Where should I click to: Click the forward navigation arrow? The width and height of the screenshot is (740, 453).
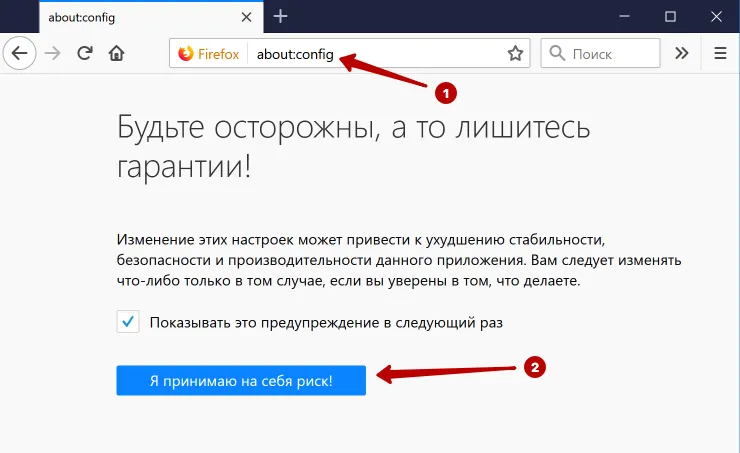click(52, 53)
